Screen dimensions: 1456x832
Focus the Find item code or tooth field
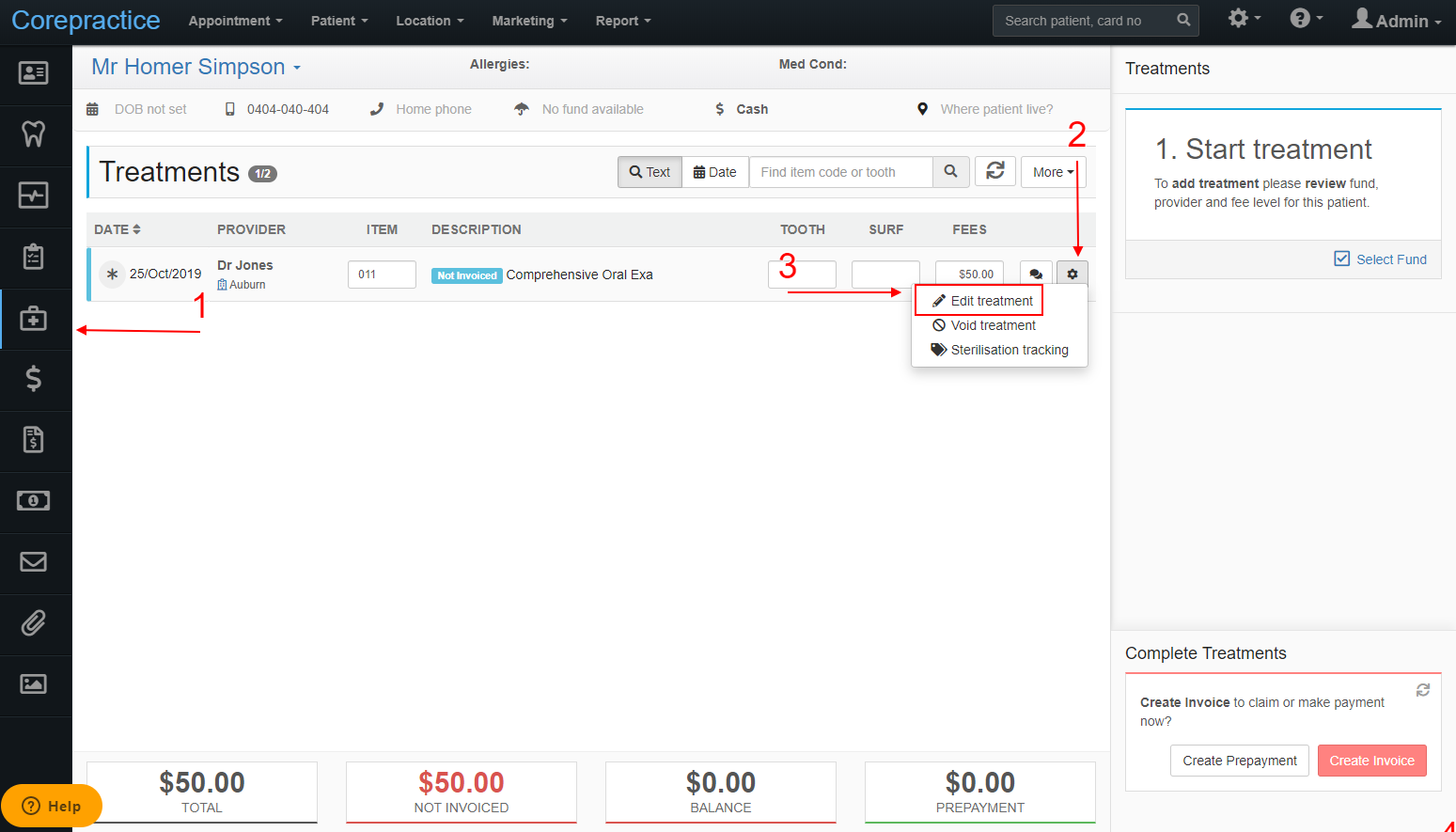840,172
